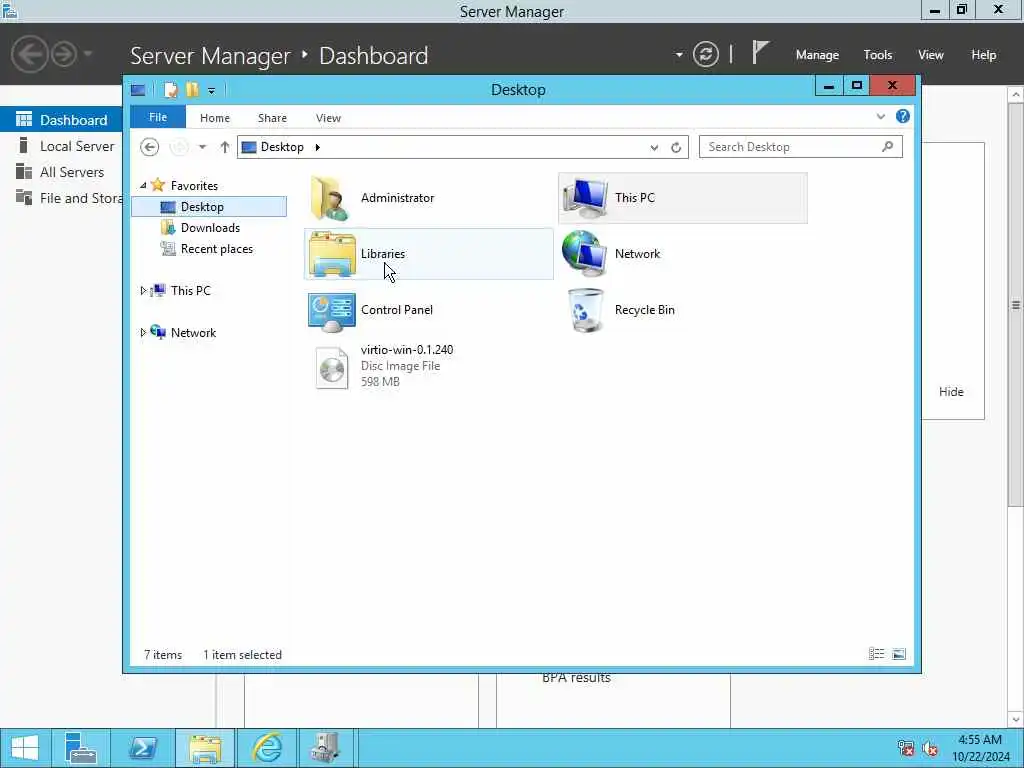This screenshot has height=768, width=1024.
Task: Open the Windows Start button
Action: (25, 748)
